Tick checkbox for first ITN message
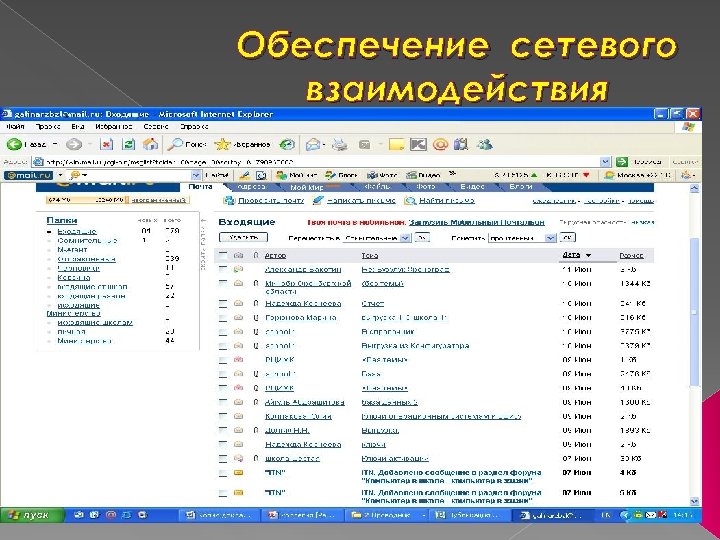The image size is (720, 540). click(223, 472)
